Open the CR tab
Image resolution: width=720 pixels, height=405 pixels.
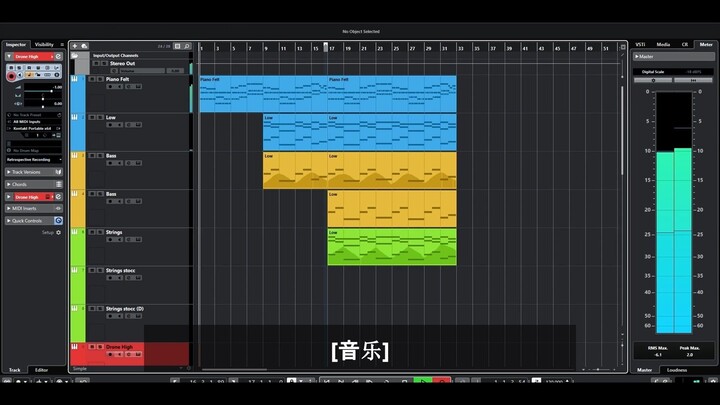click(685, 45)
